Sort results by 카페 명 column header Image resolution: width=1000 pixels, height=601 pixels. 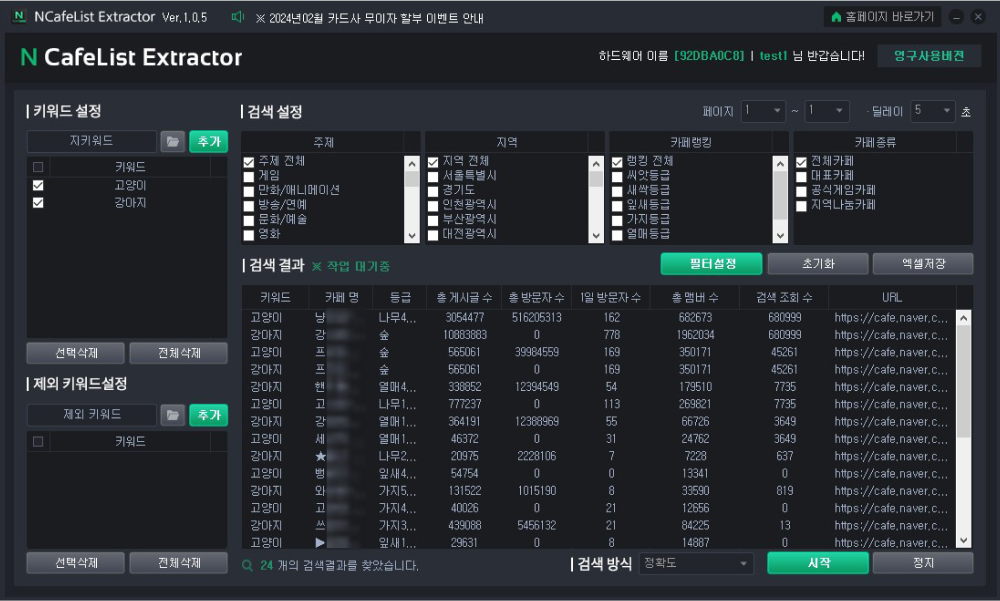(x=341, y=297)
